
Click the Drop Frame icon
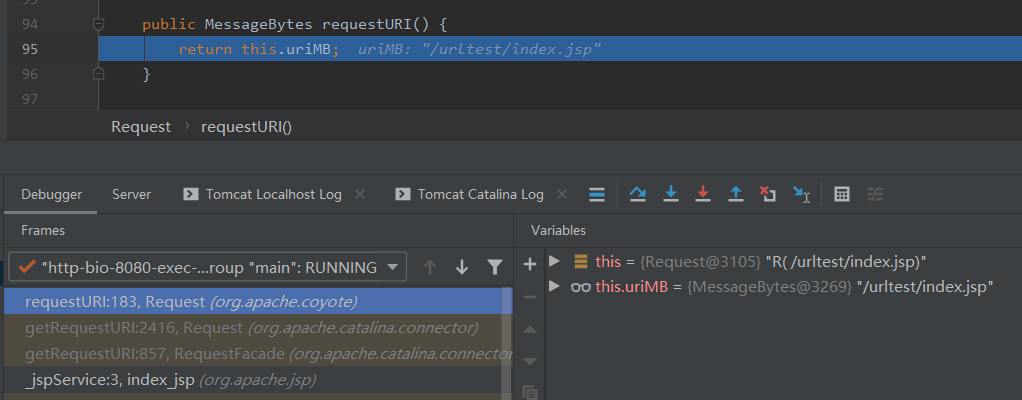[x=768, y=194]
